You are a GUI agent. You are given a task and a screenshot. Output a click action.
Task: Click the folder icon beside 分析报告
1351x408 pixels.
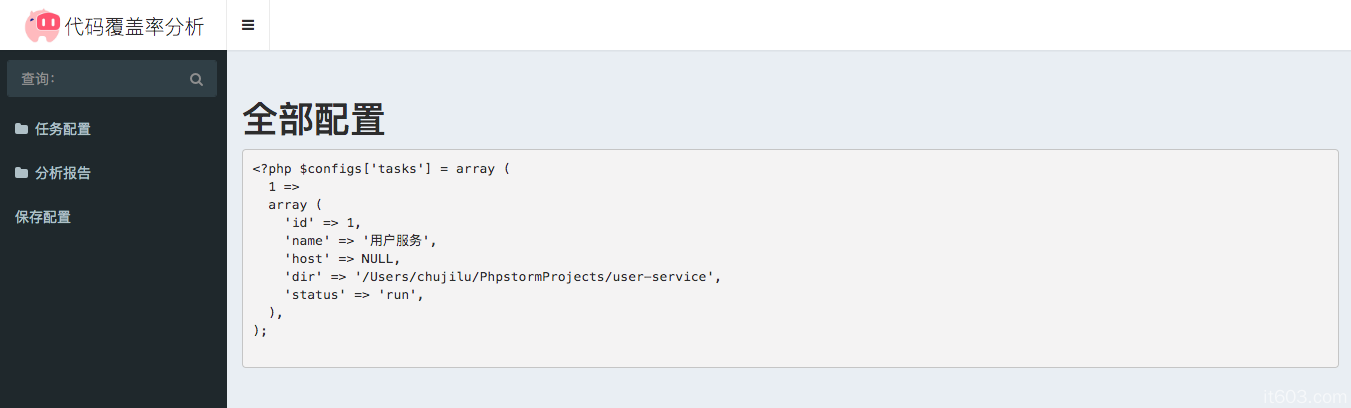click(21, 173)
